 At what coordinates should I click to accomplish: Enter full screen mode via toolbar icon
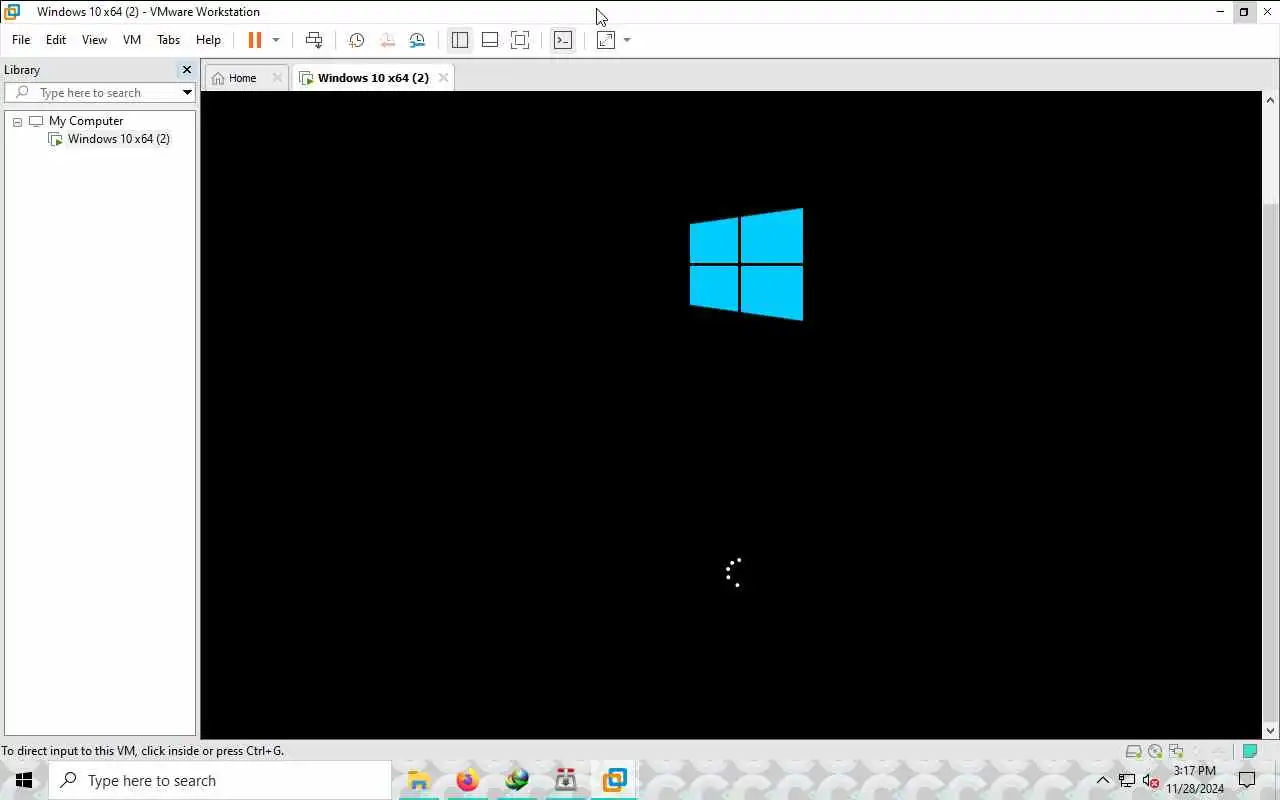click(520, 40)
